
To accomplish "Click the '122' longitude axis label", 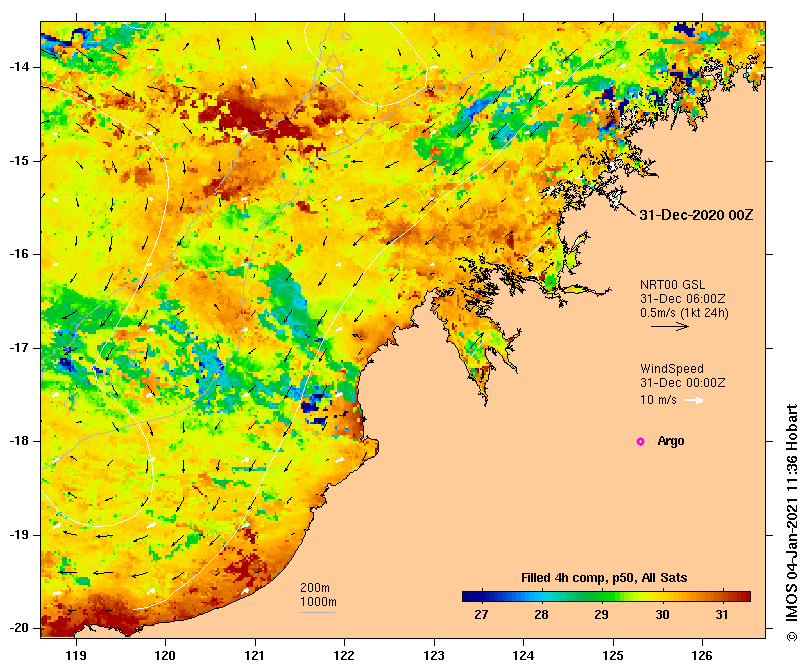I will [345, 656].
